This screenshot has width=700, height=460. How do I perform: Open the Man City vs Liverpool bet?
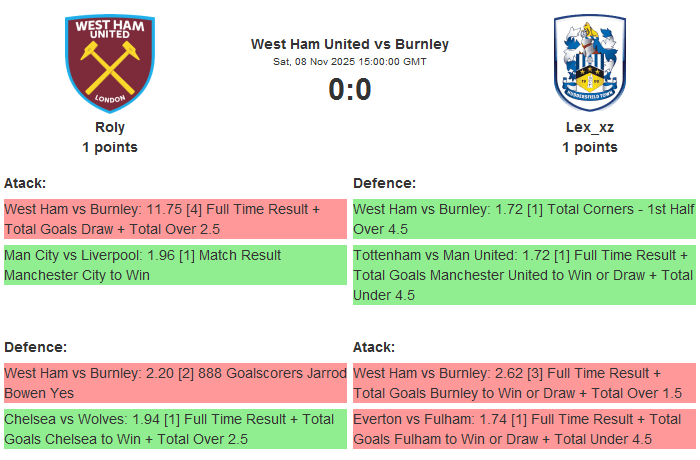pos(175,265)
